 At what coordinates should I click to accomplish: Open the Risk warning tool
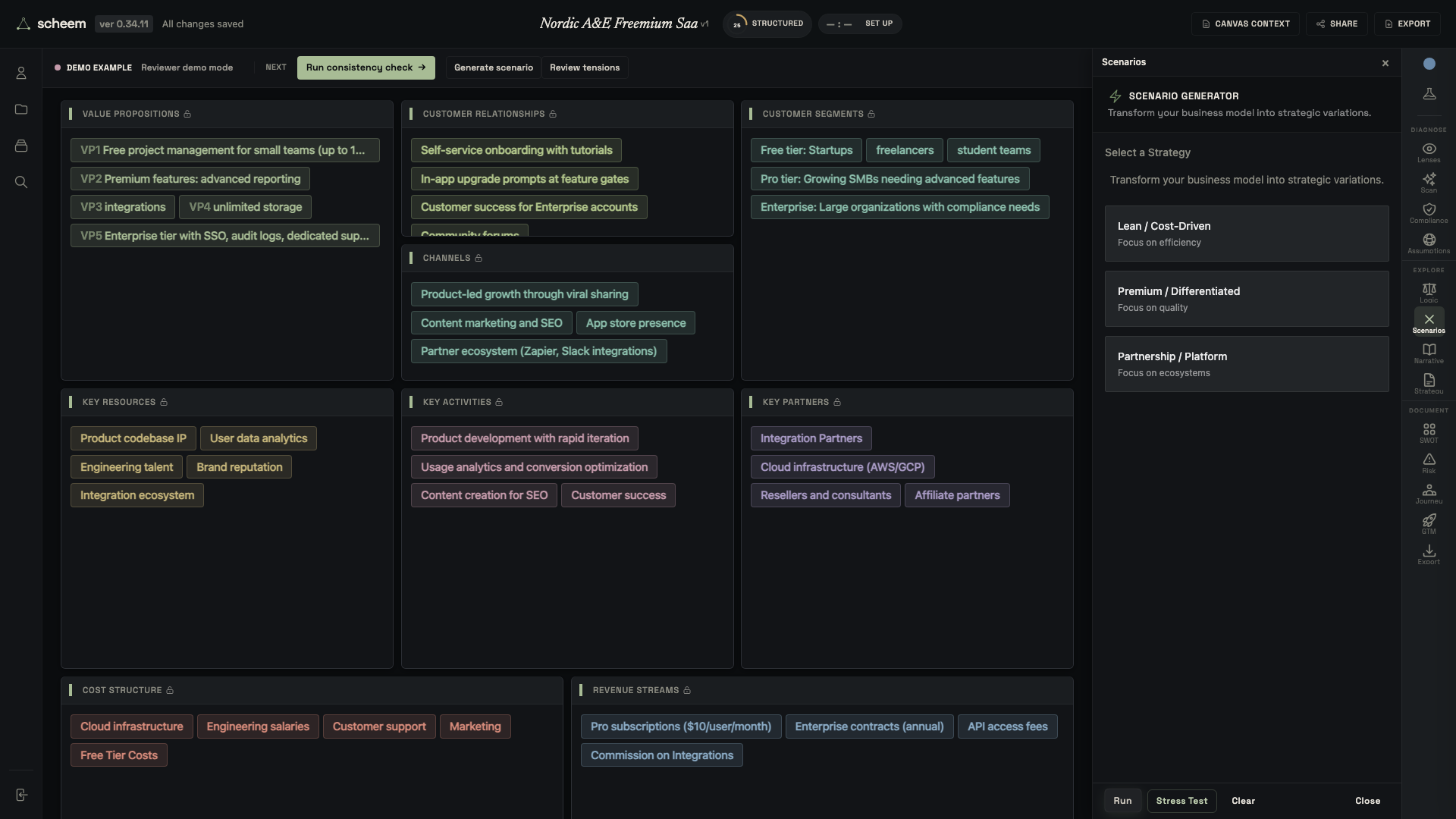pyautogui.click(x=1429, y=463)
